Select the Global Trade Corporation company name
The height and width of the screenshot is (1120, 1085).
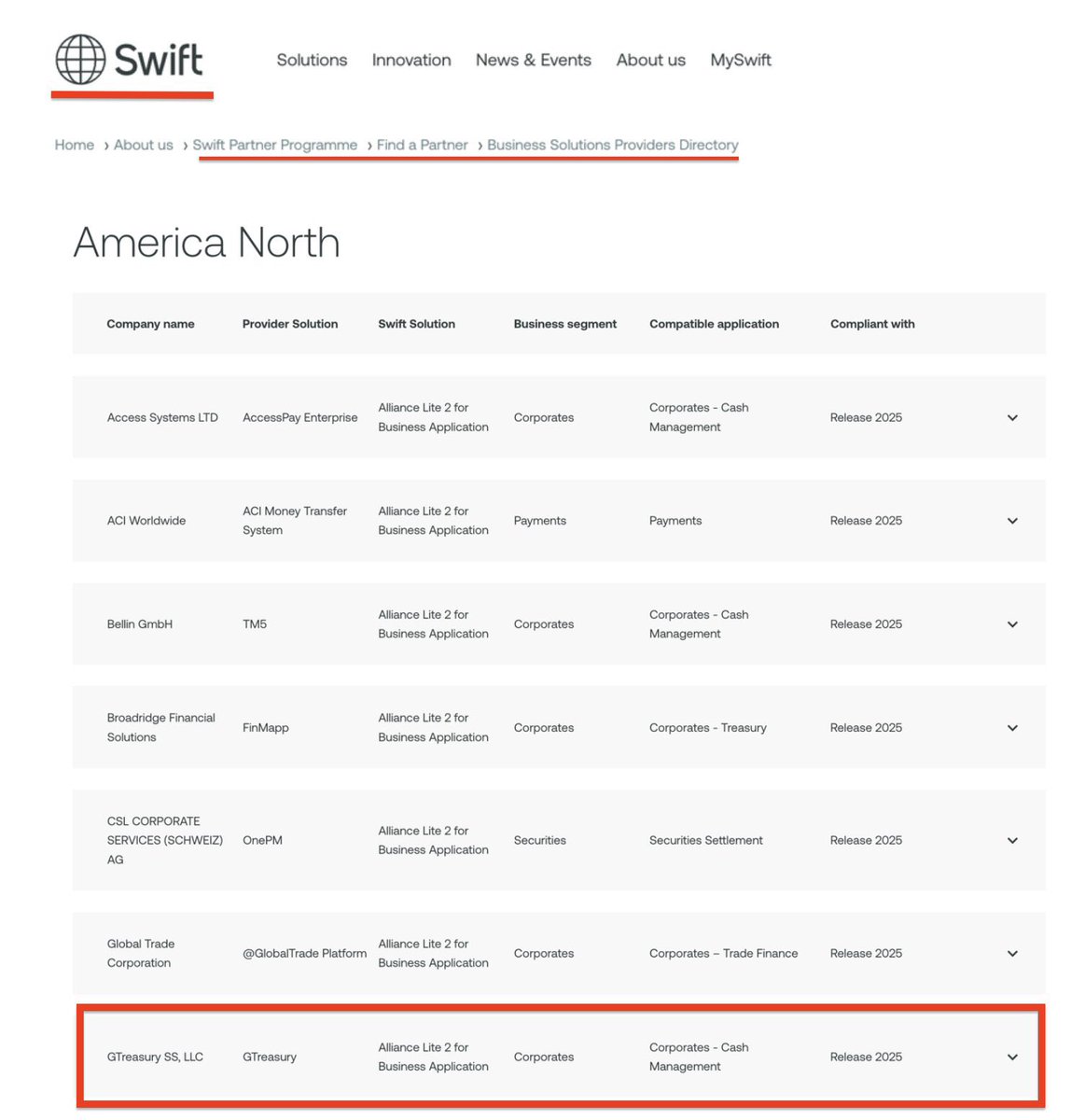(x=141, y=953)
